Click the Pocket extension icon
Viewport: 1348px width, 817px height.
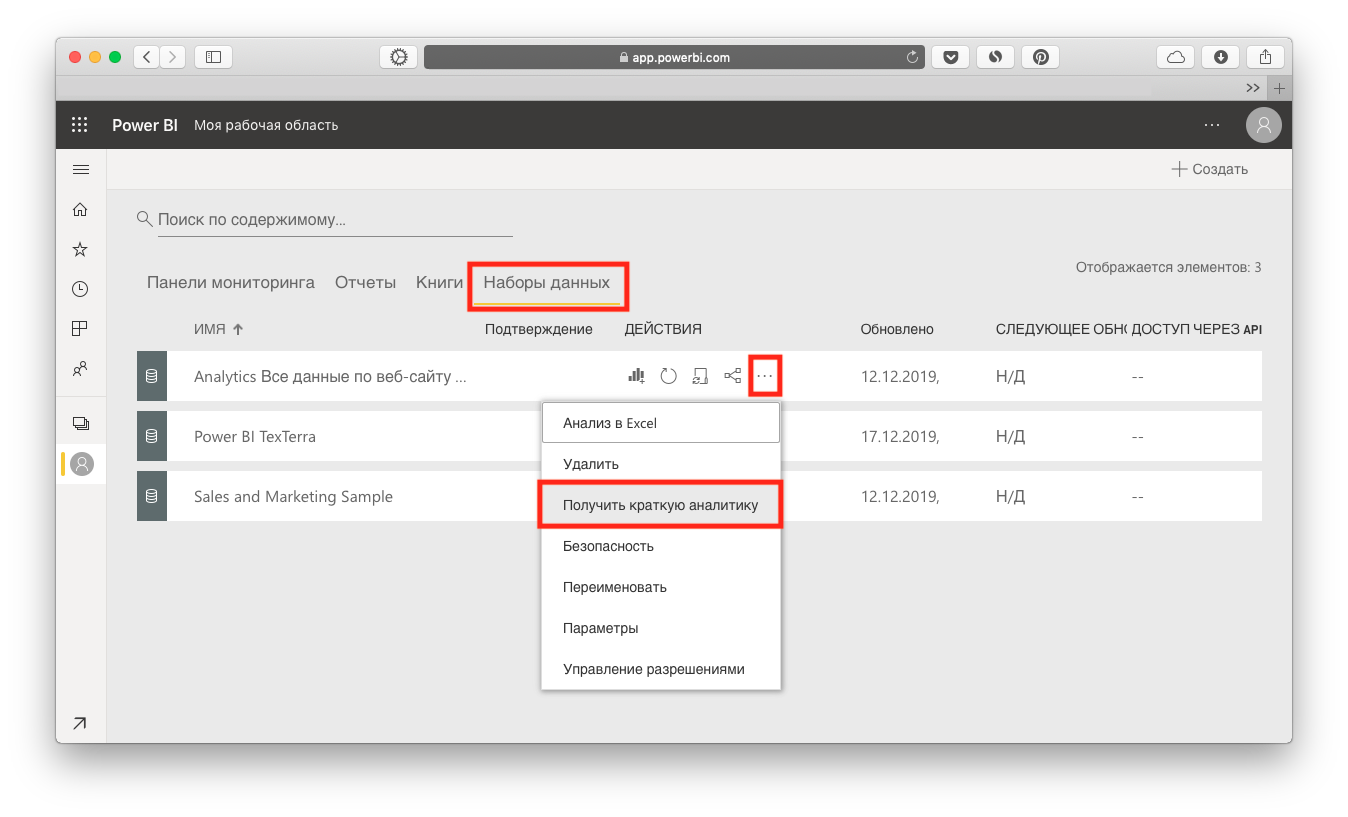pos(950,57)
